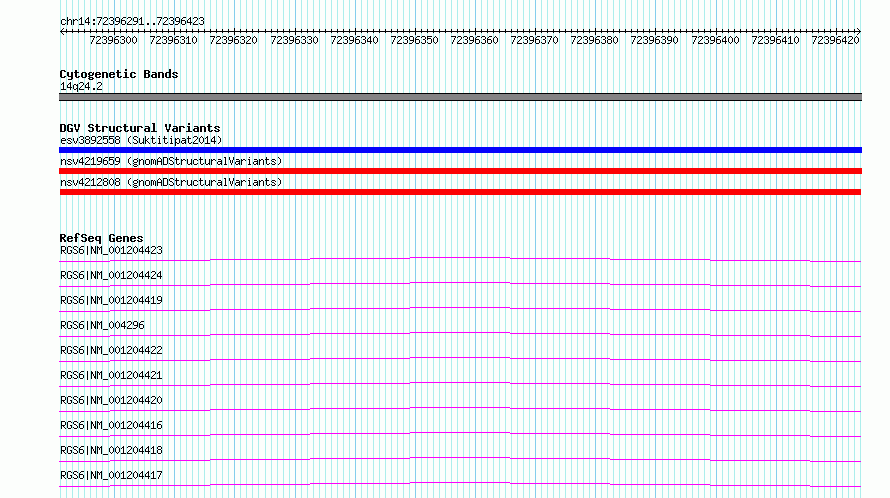
Task: Open transcript RGS6|NM_001204423
Action: click(x=111, y=250)
